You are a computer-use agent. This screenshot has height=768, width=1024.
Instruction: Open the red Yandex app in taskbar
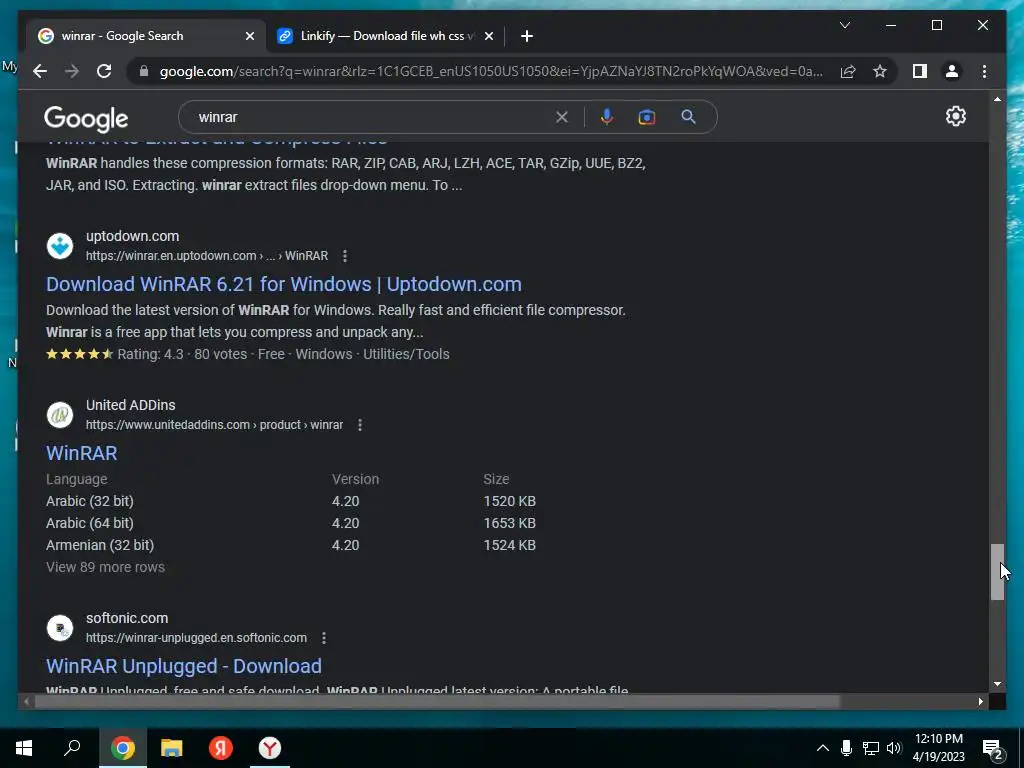click(x=221, y=748)
